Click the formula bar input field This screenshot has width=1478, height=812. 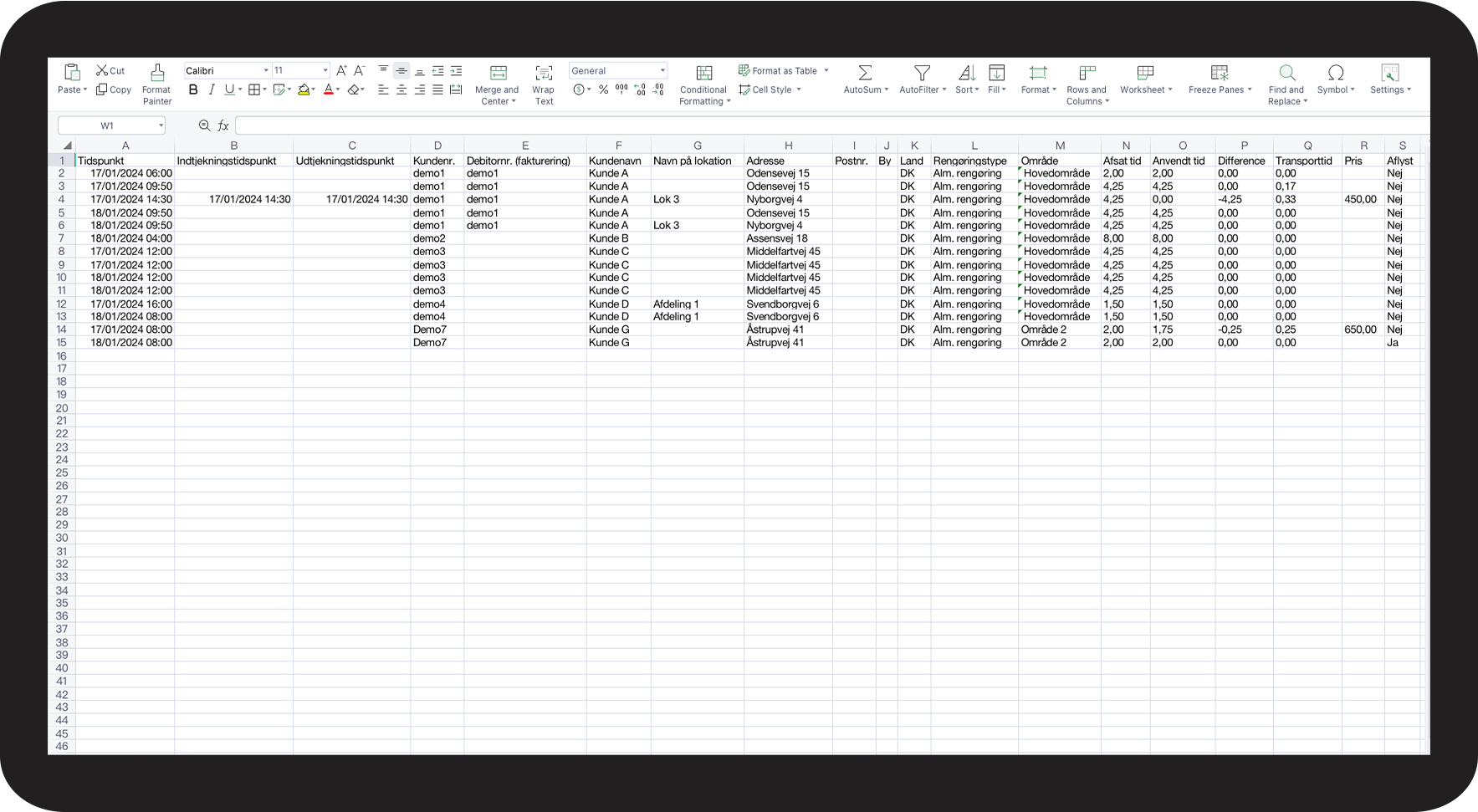[832, 125]
